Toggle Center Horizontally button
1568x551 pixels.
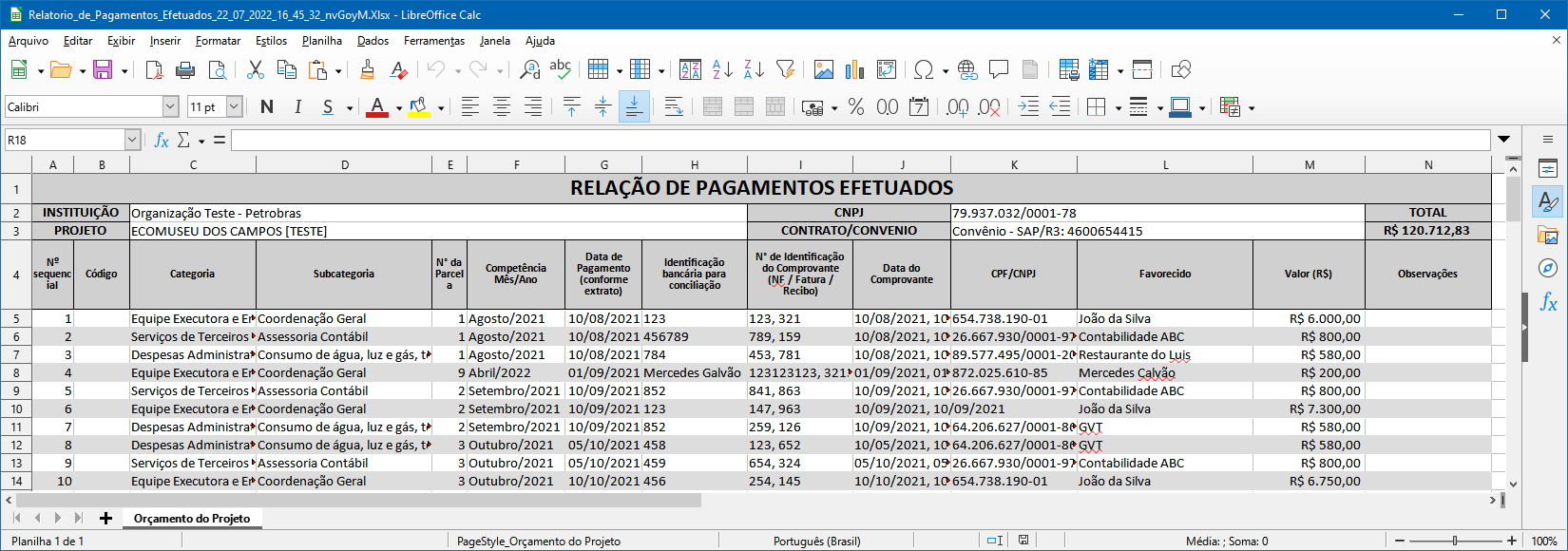pos(502,107)
